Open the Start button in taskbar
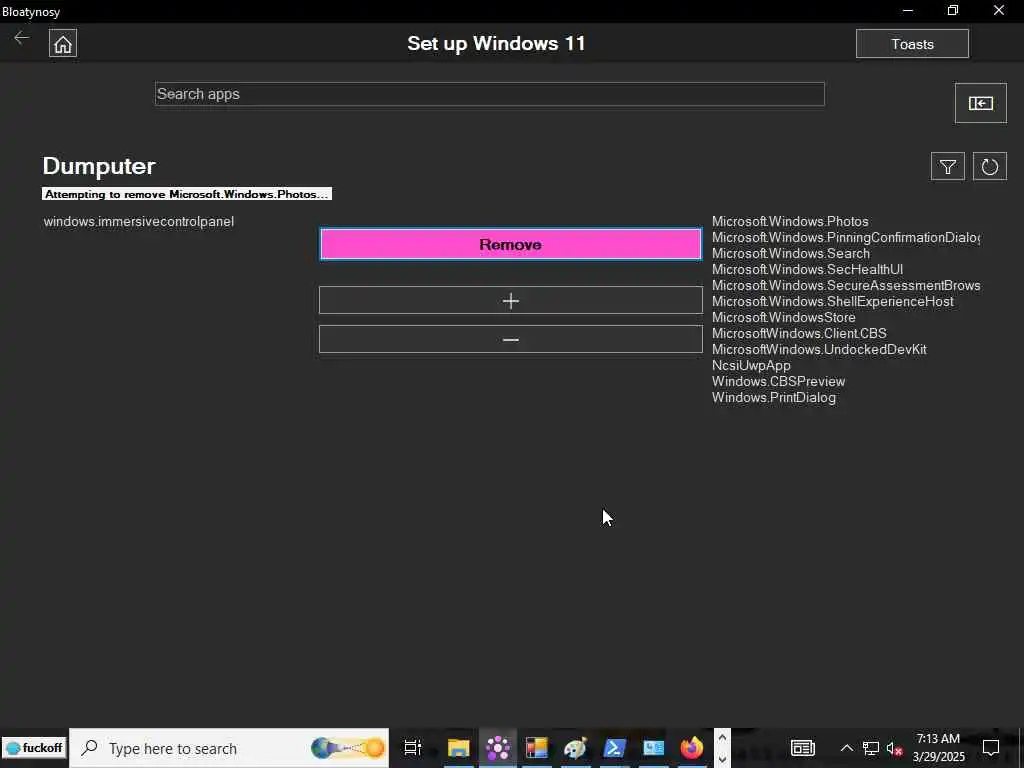The width and height of the screenshot is (1024, 768). (34, 748)
